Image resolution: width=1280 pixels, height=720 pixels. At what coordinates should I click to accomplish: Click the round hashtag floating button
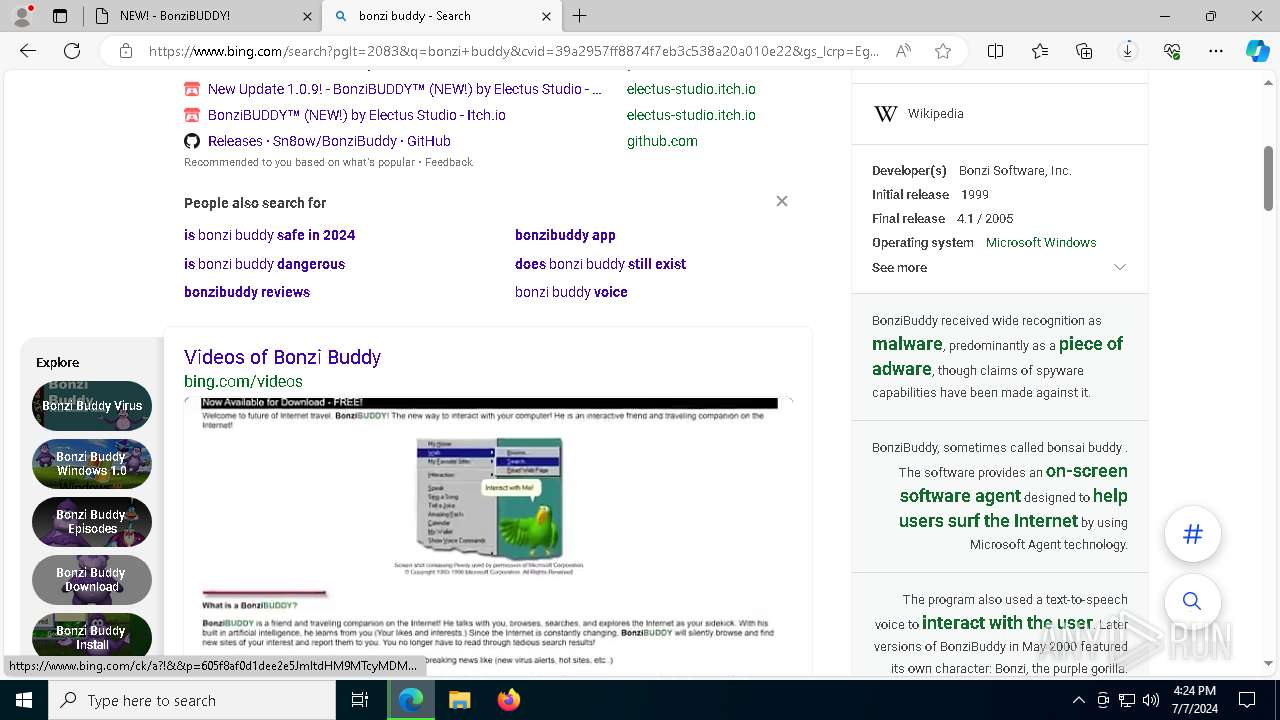click(1193, 534)
